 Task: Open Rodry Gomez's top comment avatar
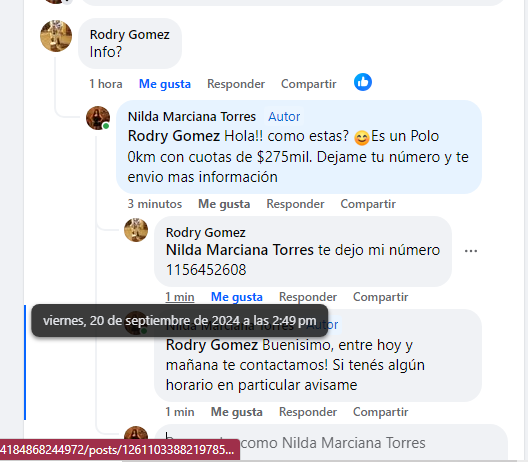pyautogui.click(x=56, y=36)
